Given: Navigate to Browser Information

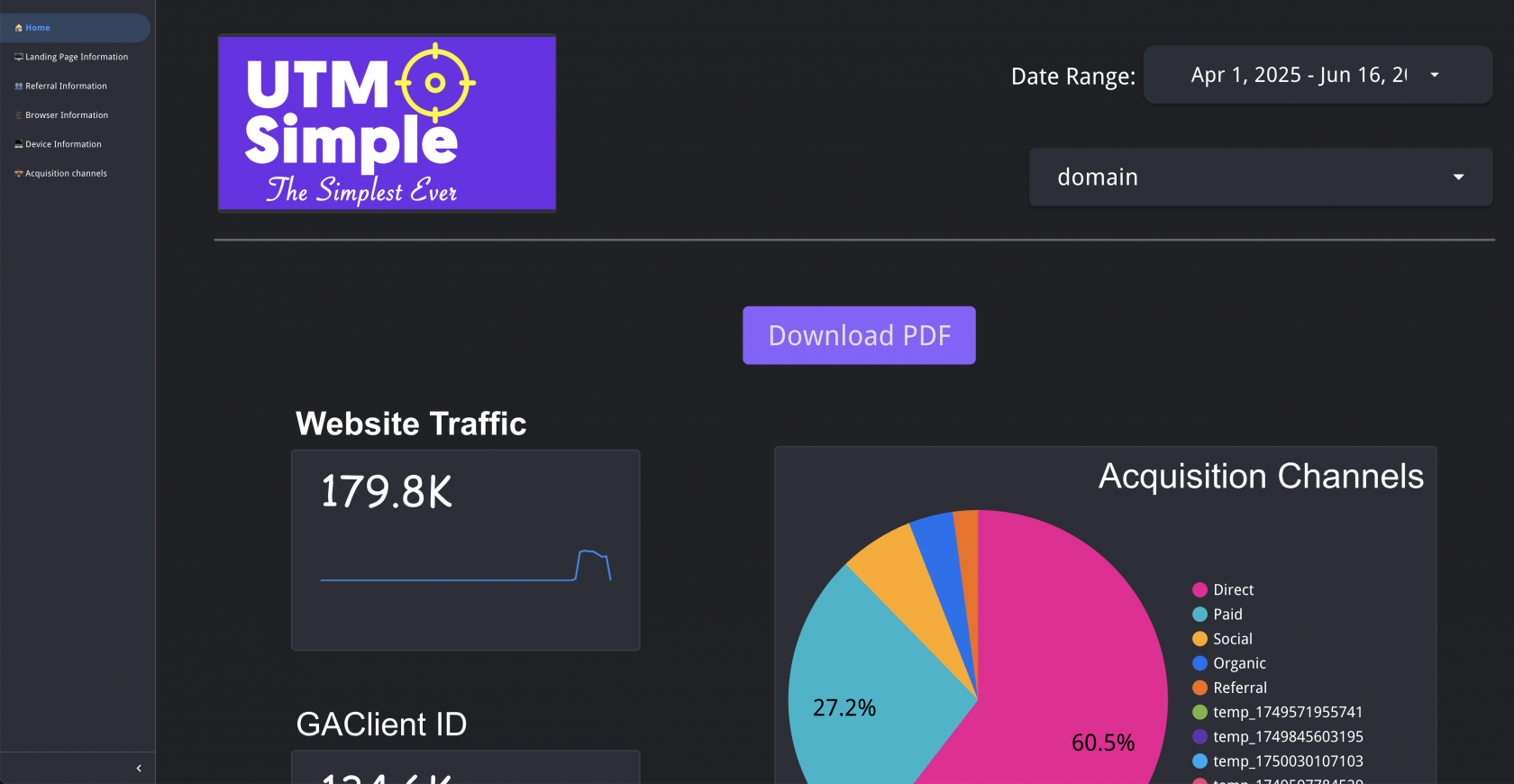Looking at the screenshot, I should pos(76,115).
